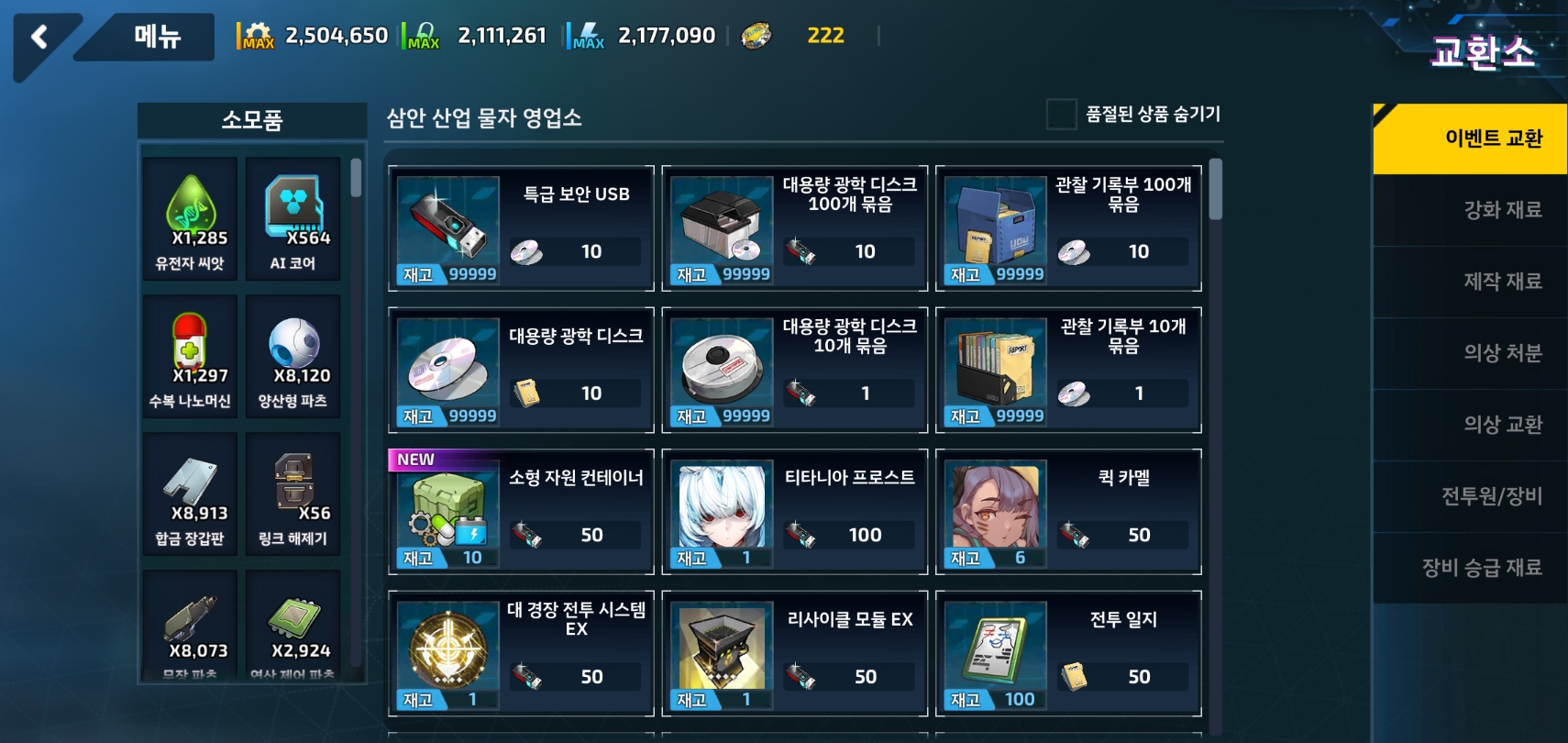Select the 티타니아 프로스트 character thumbnail
The width and height of the screenshot is (1568, 743).
click(x=722, y=507)
